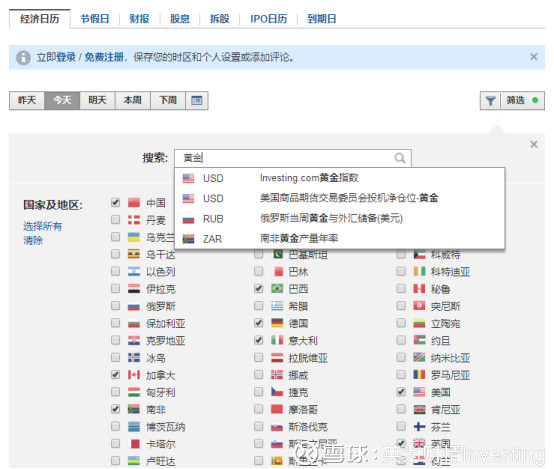Dismiss the login notice banner
The image size is (554, 469).
click(534, 57)
